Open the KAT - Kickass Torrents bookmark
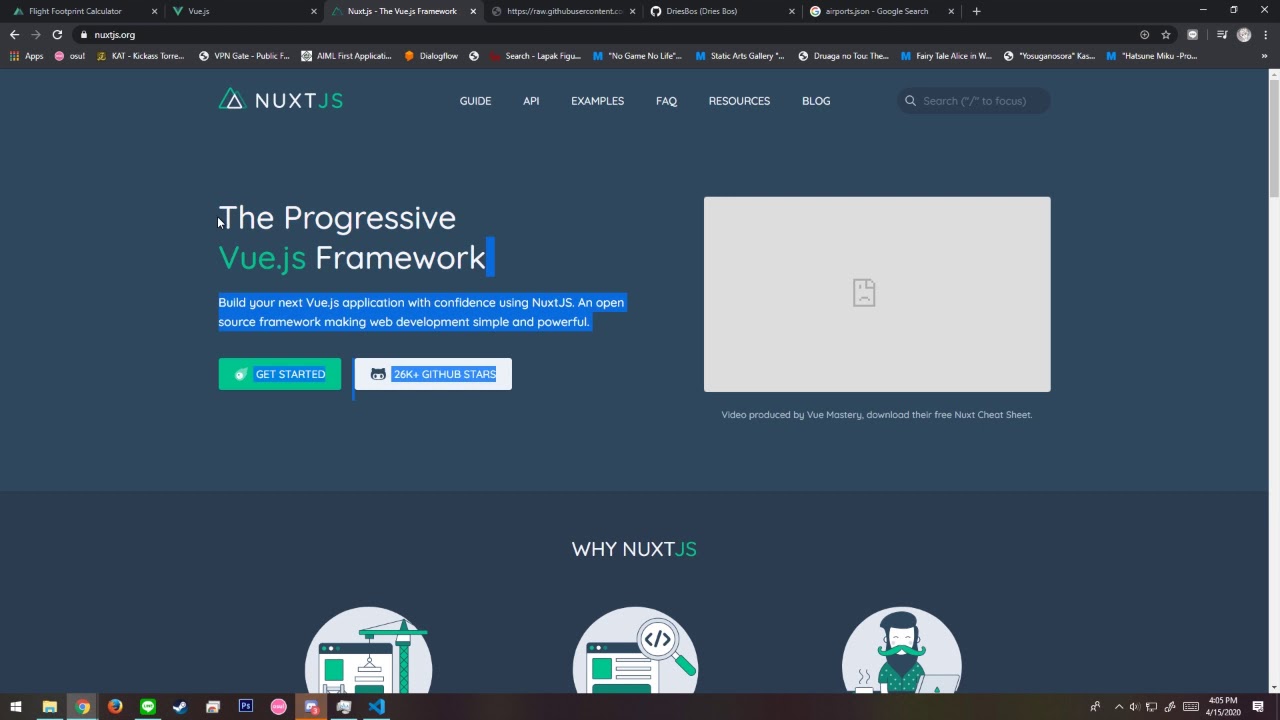1280x720 pixels. 141,56
